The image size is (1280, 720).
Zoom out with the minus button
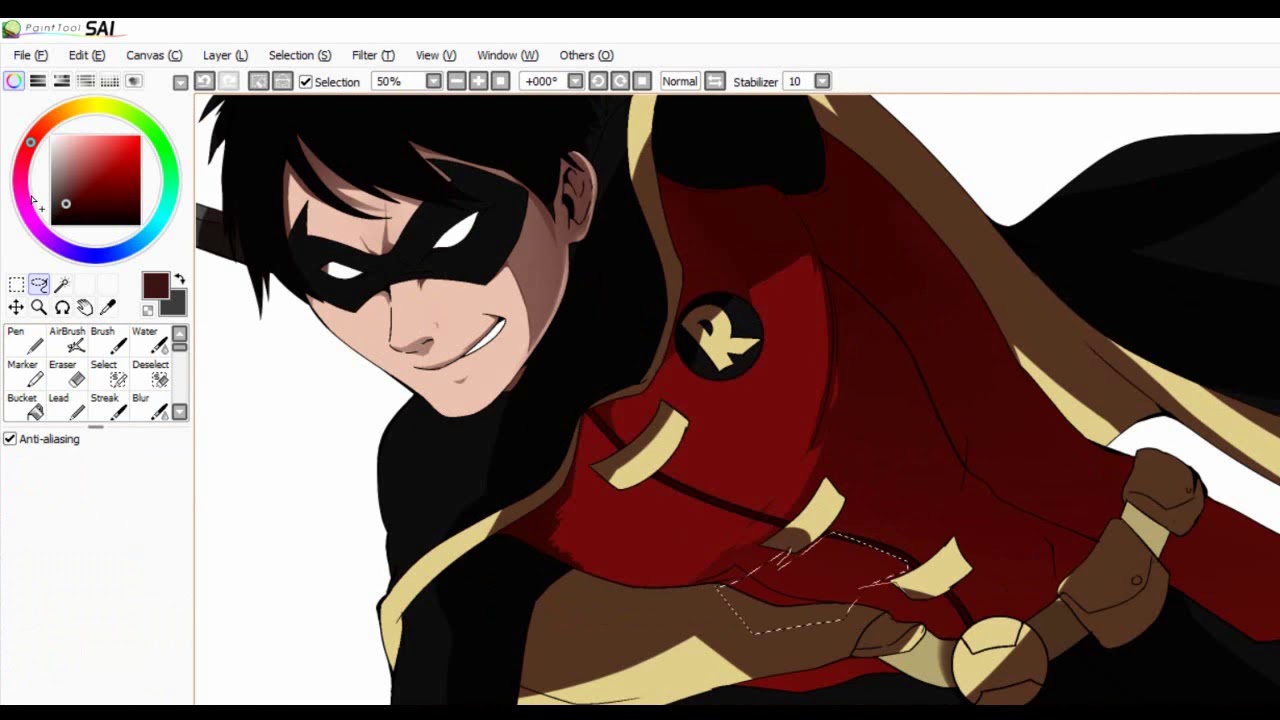pos(457,81)
